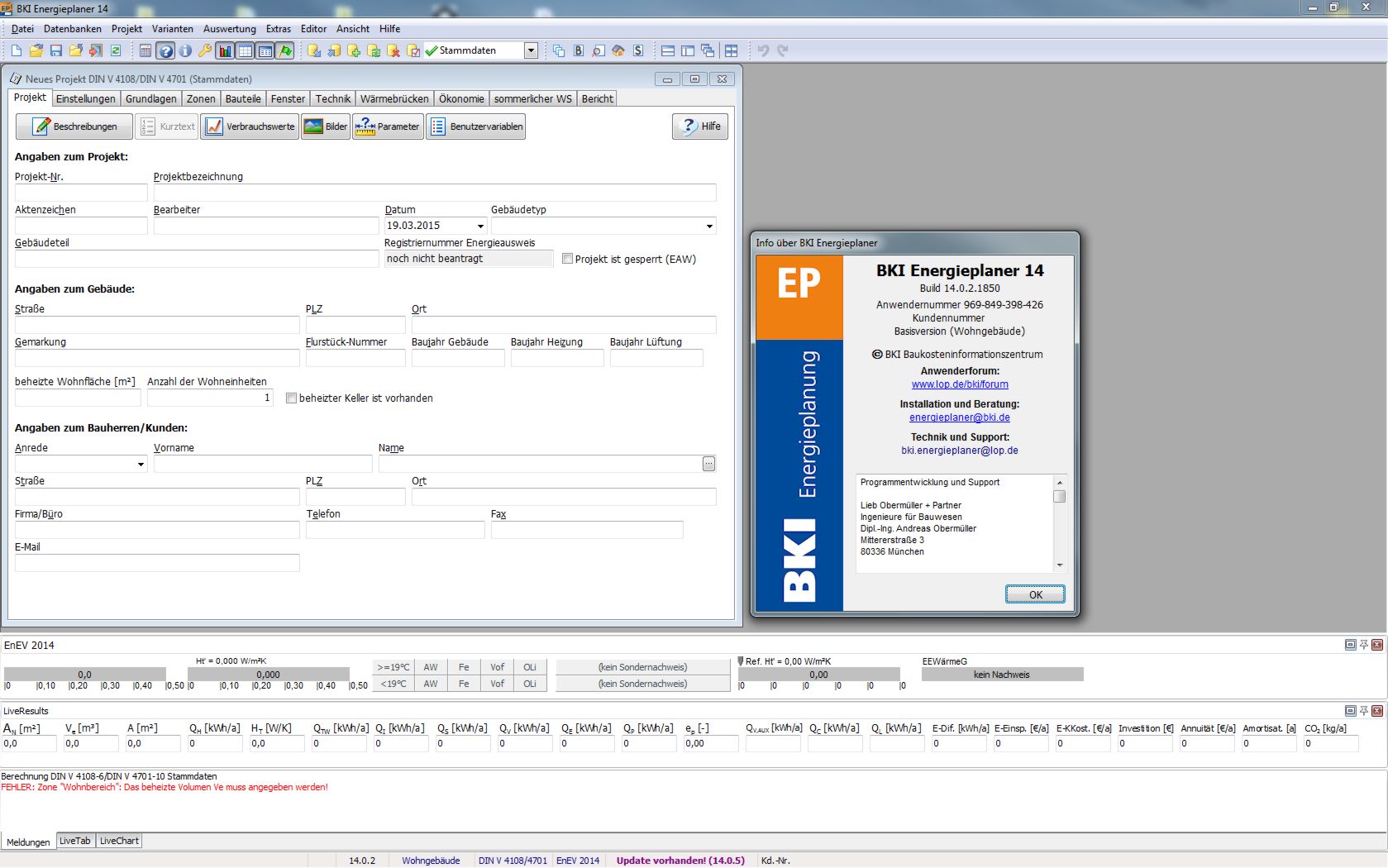Image resolution: width=1388 pixels, height=868 pixels.
Task: Expand the Gebäudetyp dropdown
Action: 709,226
